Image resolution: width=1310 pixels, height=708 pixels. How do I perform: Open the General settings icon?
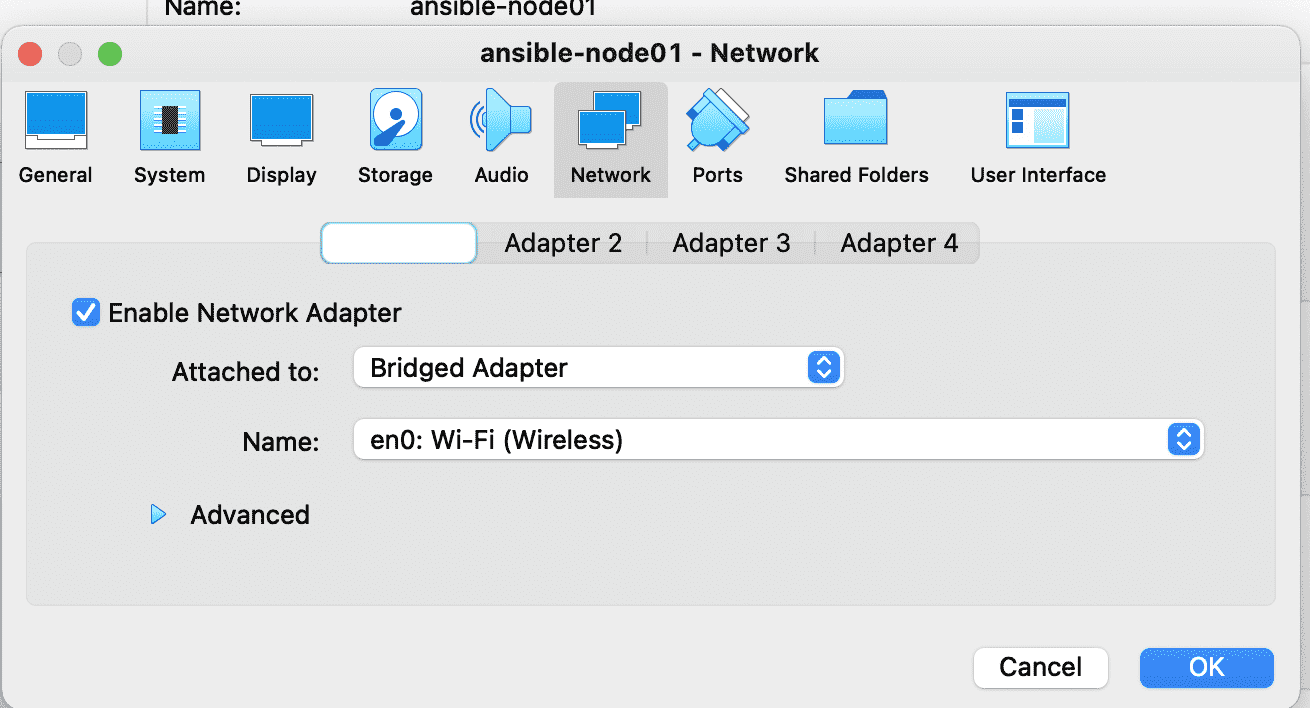pyautogui.click(x=55, y=121)
